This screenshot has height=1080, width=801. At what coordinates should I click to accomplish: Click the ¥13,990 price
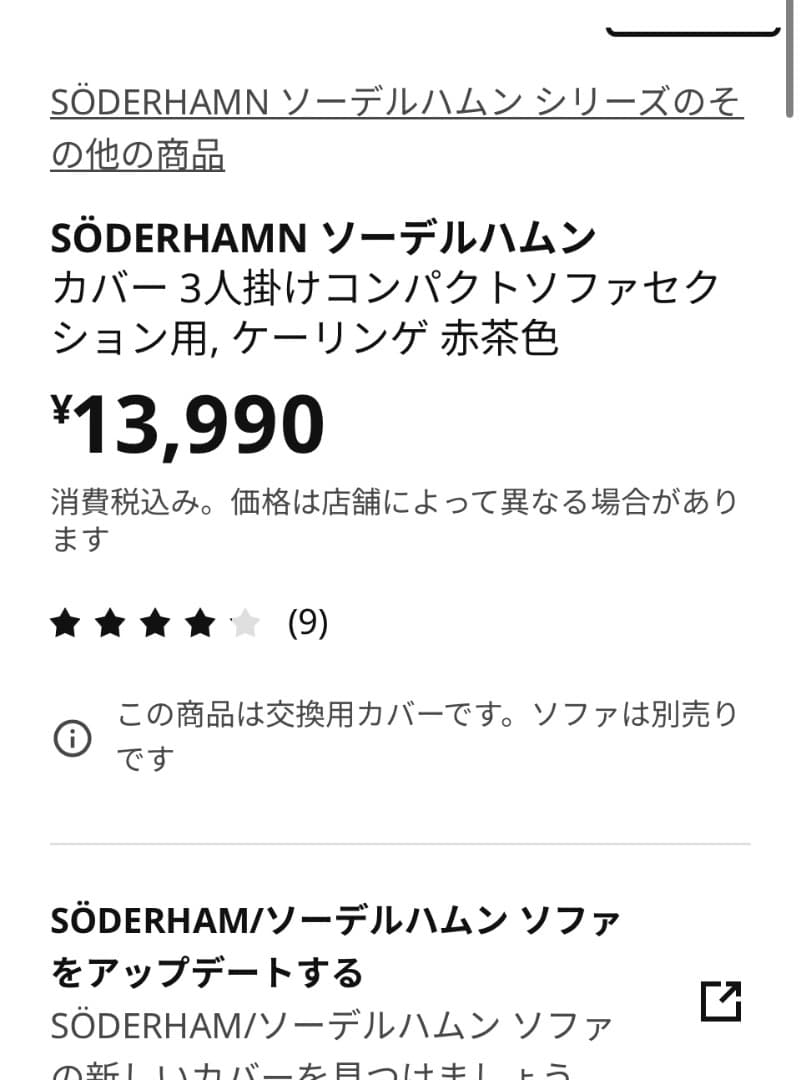click(x=200, y=424)
